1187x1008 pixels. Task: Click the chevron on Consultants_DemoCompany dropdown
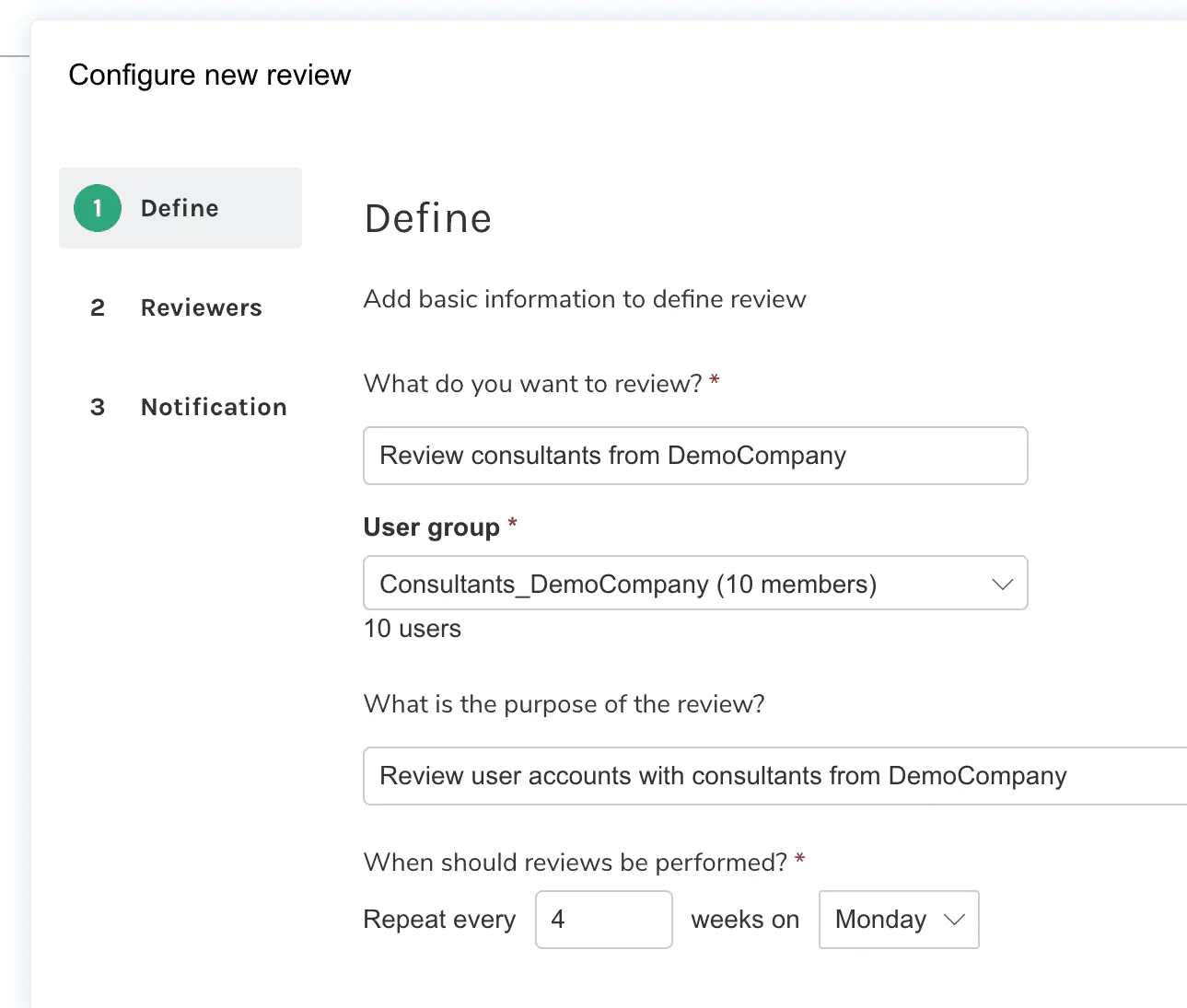(1002, 584)
